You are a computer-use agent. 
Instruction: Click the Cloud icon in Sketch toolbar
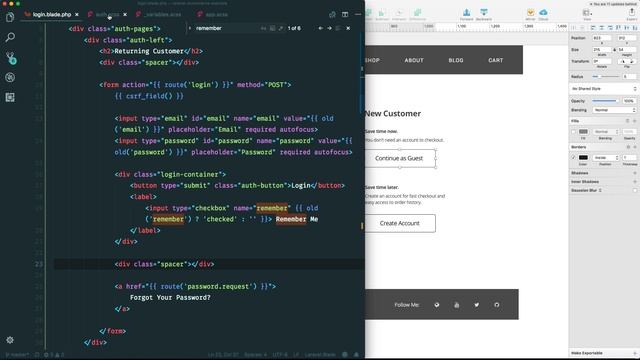click(x=543, y=14)
